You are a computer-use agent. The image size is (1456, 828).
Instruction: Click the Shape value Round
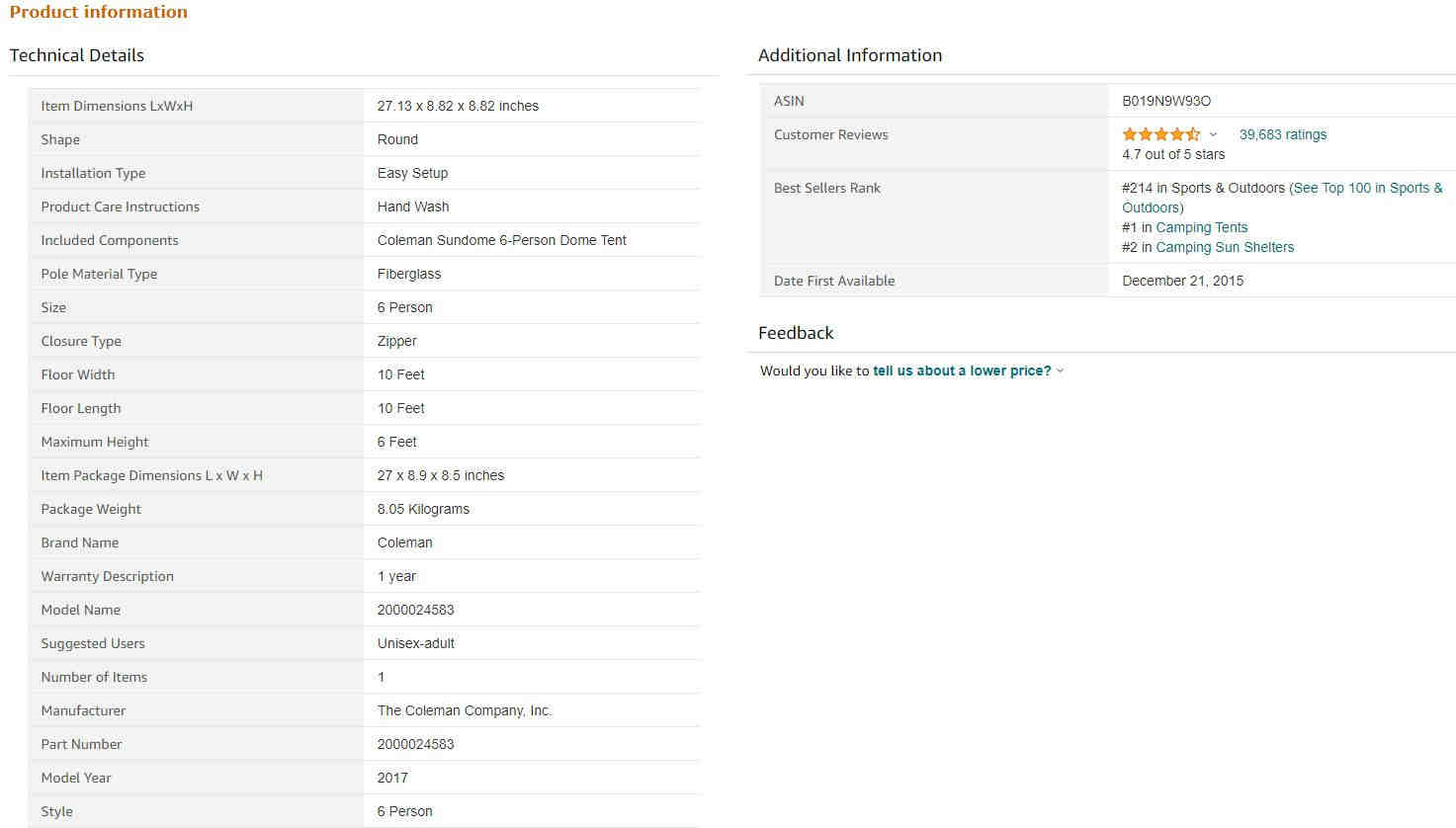tap(397, 139)
